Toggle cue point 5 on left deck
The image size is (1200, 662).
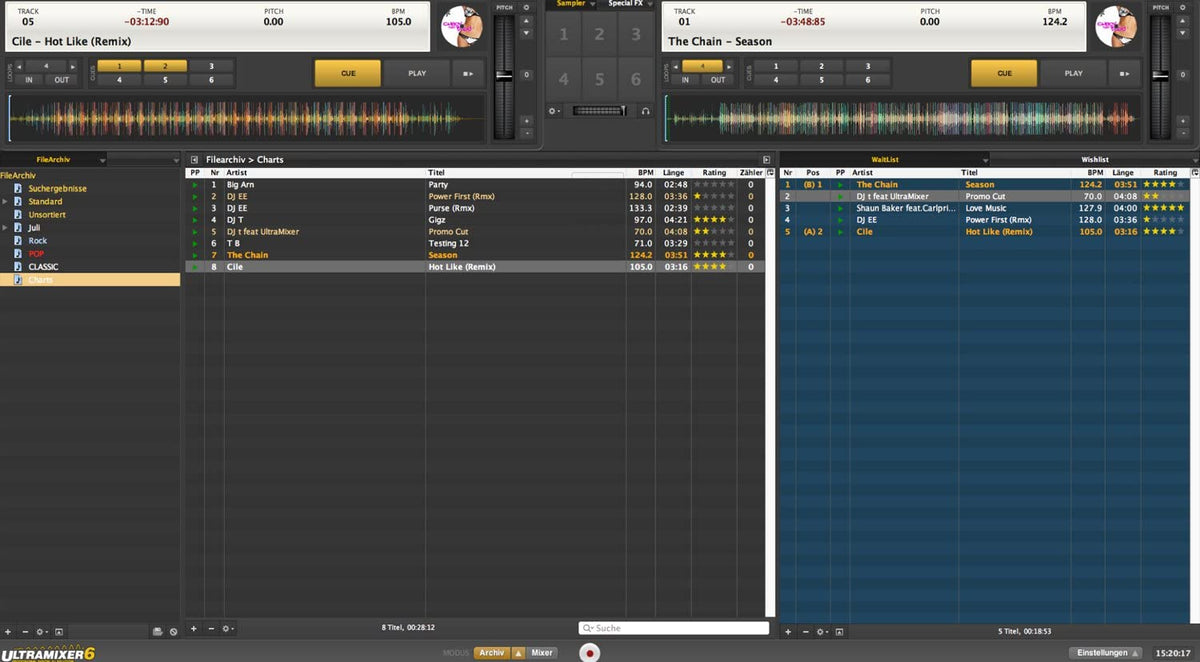click(x=166, y=80)
